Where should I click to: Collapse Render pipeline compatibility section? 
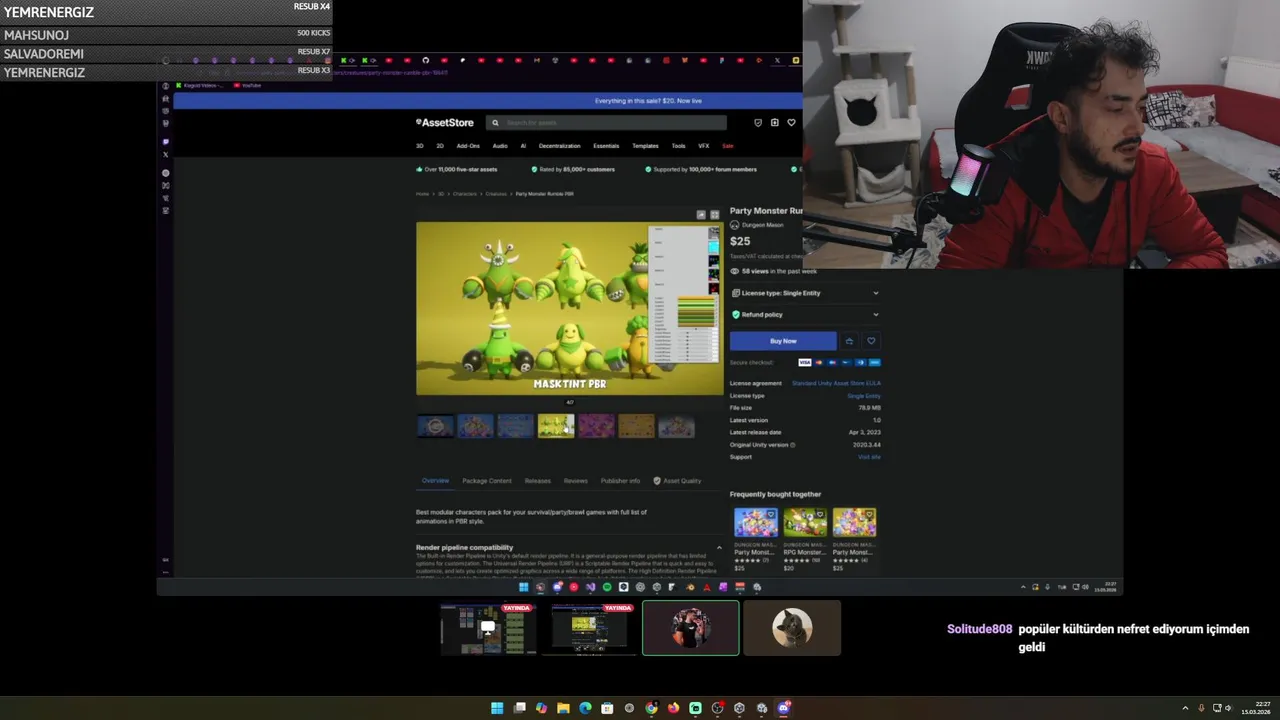719,547
